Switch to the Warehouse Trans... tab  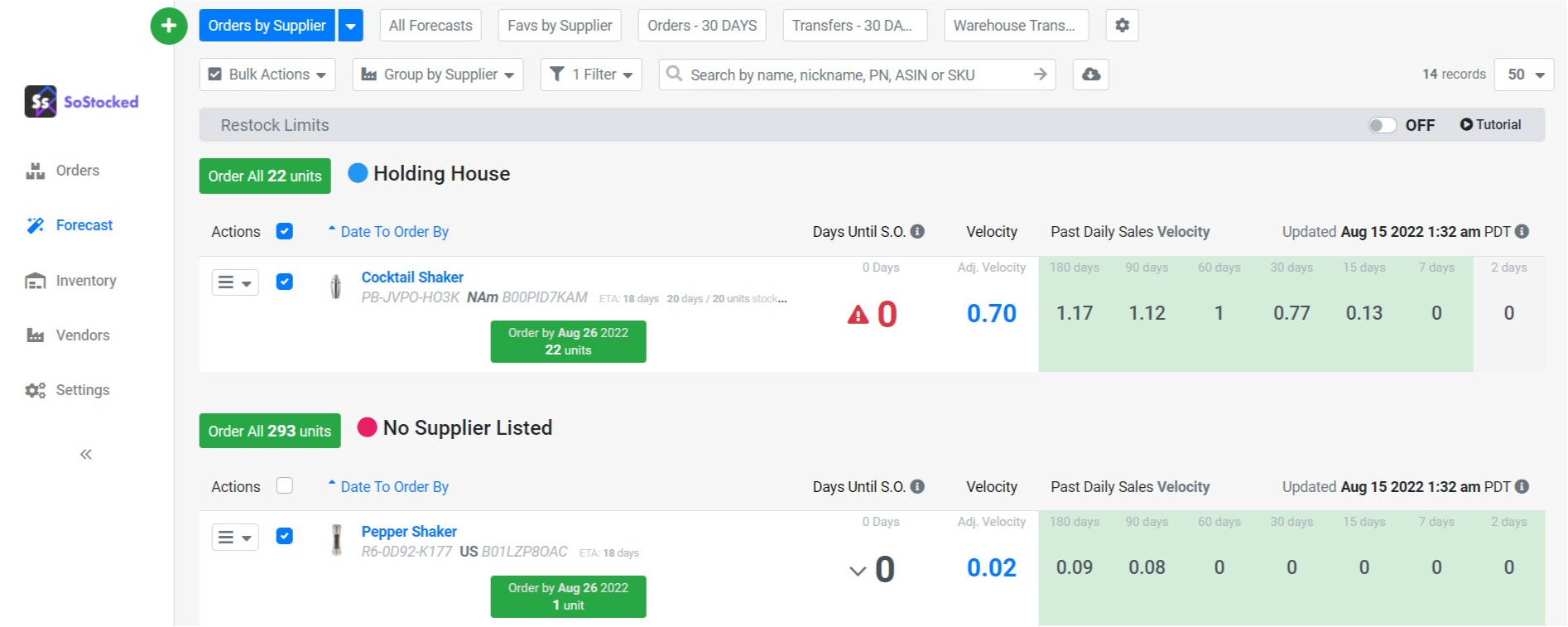click(x=1017, y=26)
